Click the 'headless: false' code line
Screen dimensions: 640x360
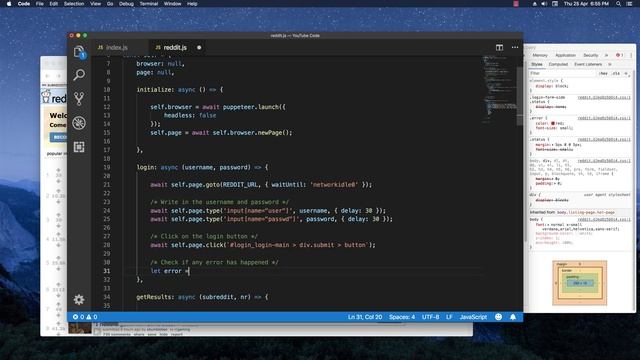point(190,116)
